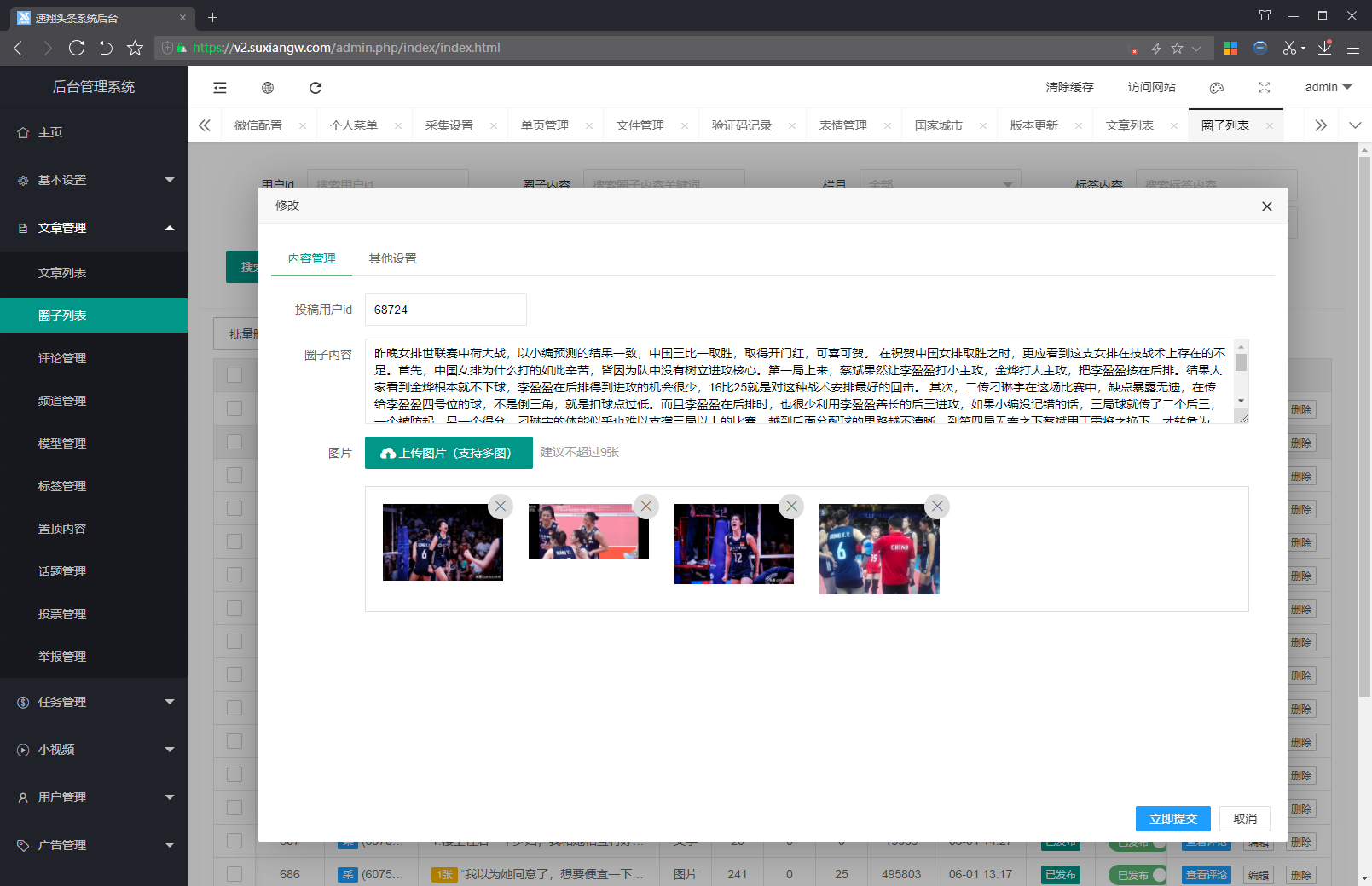Click 访问网站 in the top bar
This screenshot has width=1372, height=886.
tap(1152, 87)
